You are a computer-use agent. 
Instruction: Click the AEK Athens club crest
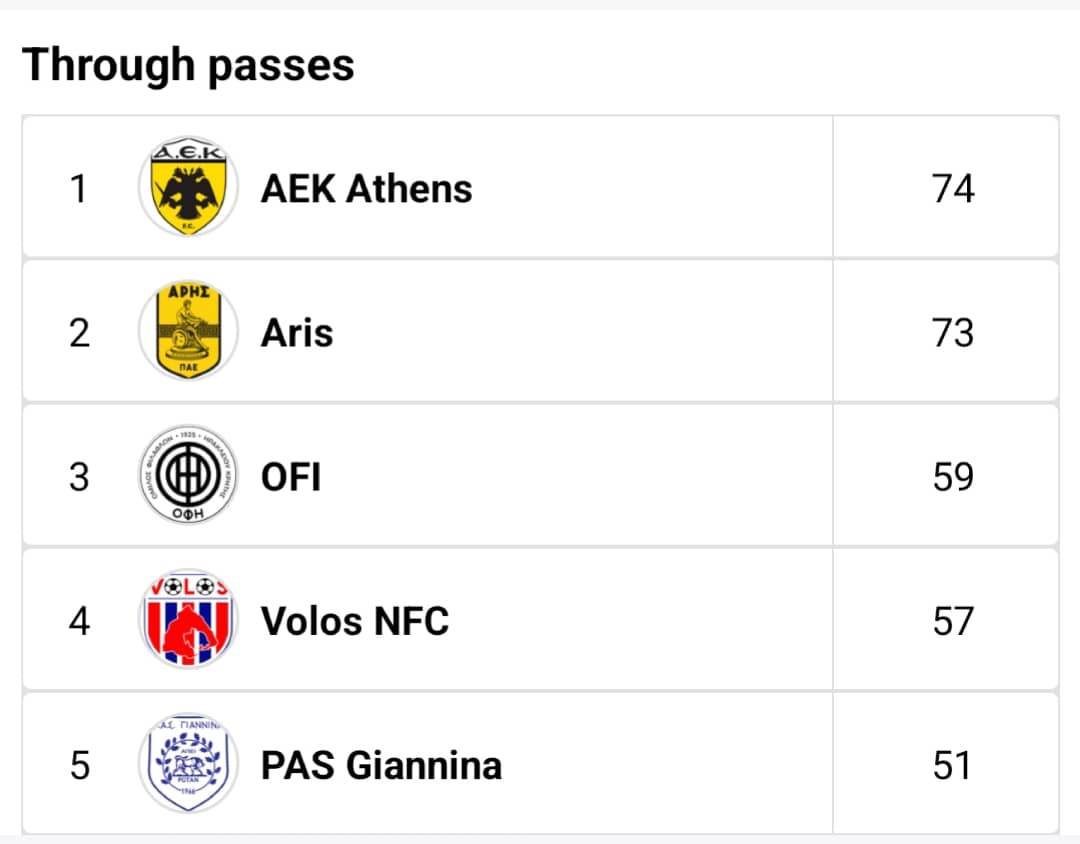click(x=188, y=187)
